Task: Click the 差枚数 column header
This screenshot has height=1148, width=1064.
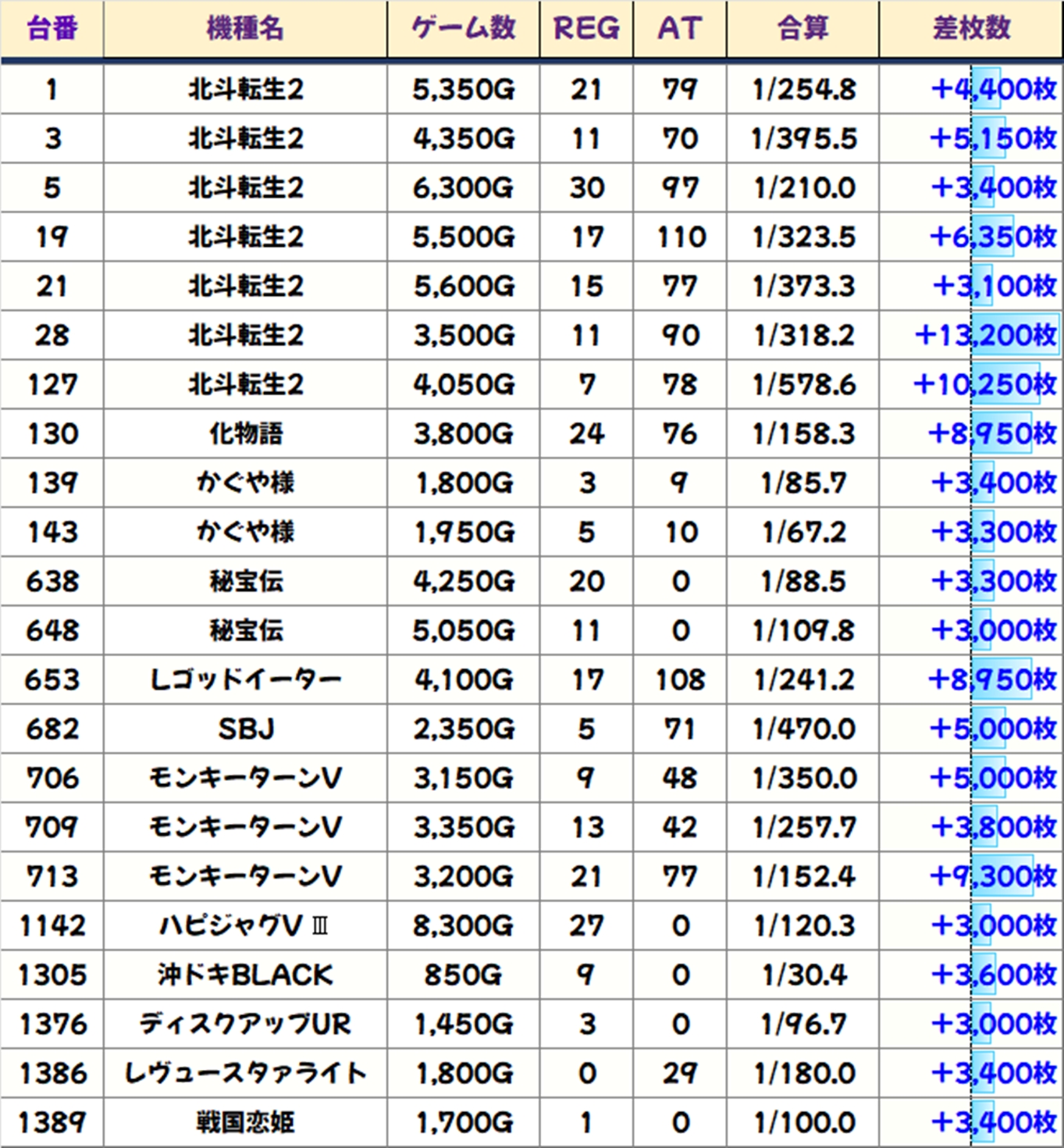Action: click(x=971, y=29)
